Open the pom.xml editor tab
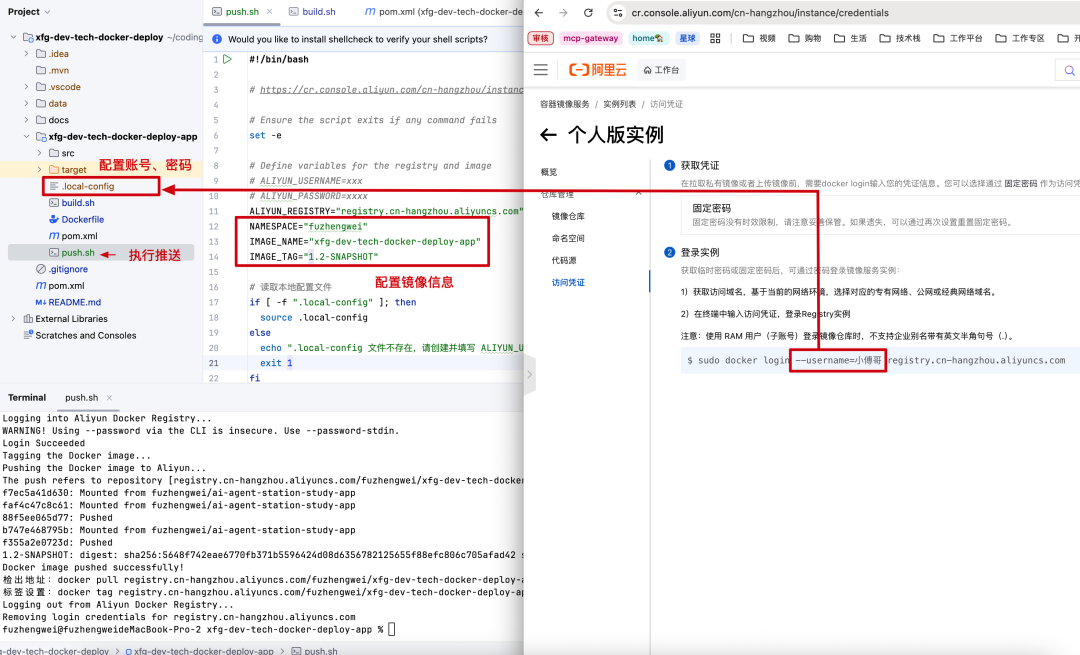 coord(443,12)
